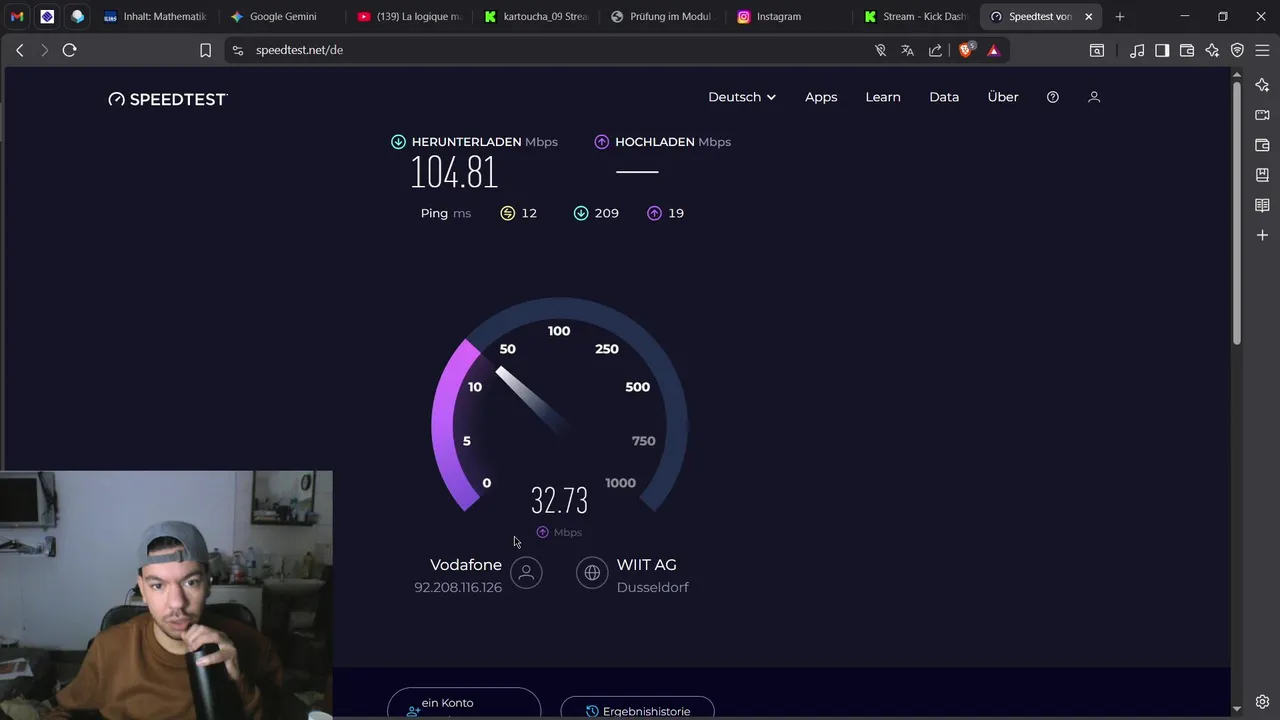Click Leo AI icon in right sidebar
This screenshot has height=720, width=1280.
point(1262,85)
